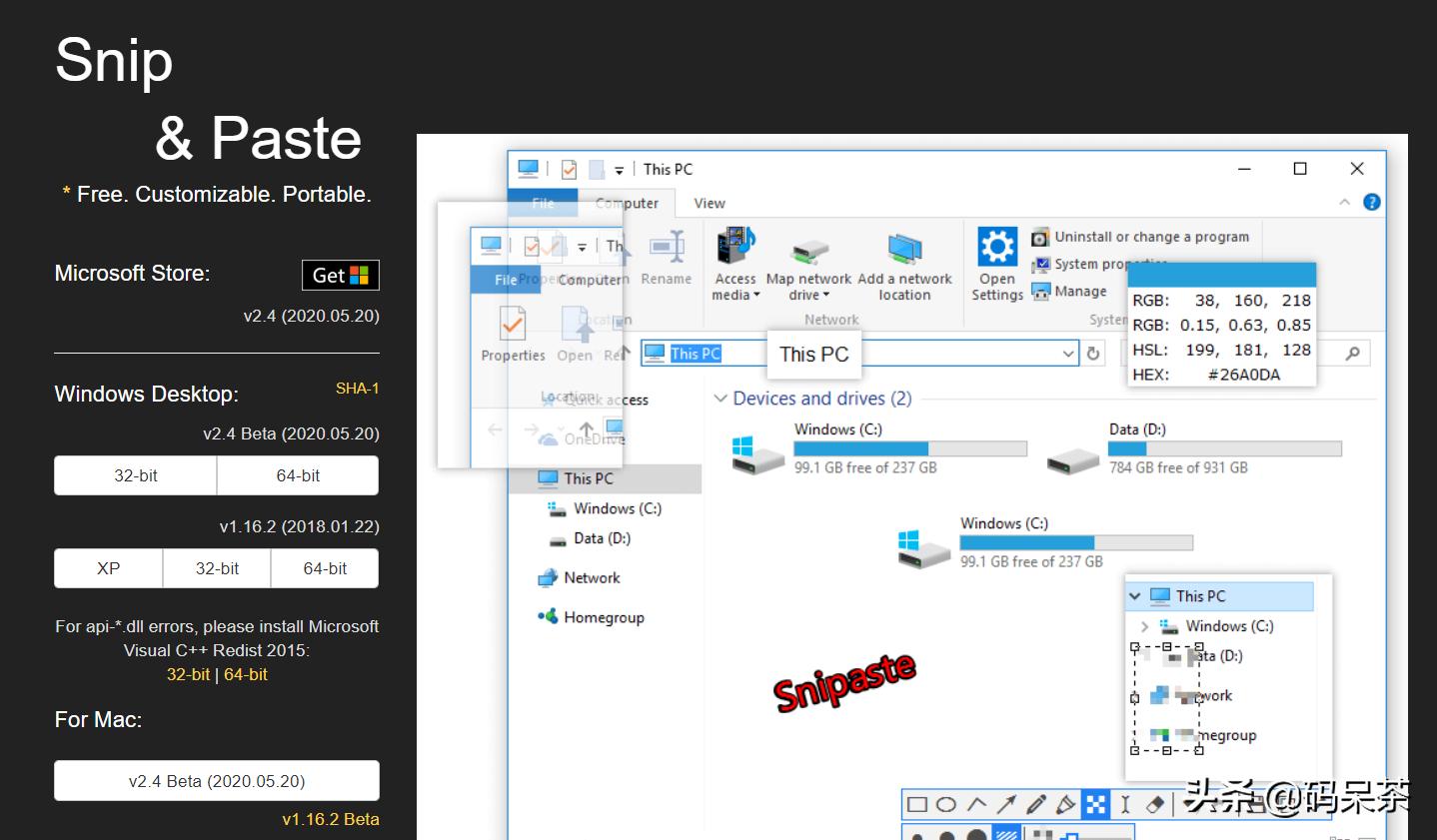Open the Computer ribbon tab
The height and width of the screenshot is (840, 1437).
click(x=628, y=203)
